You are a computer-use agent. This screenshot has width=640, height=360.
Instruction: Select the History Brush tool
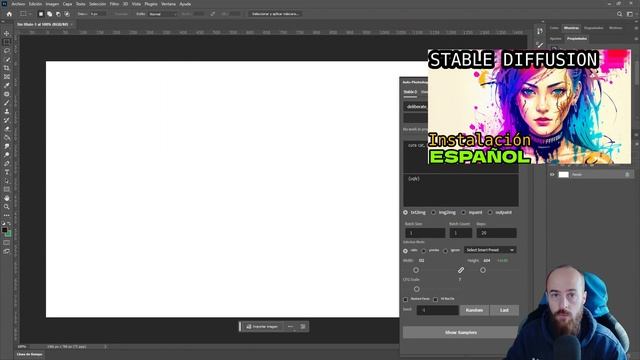(7, 120)
